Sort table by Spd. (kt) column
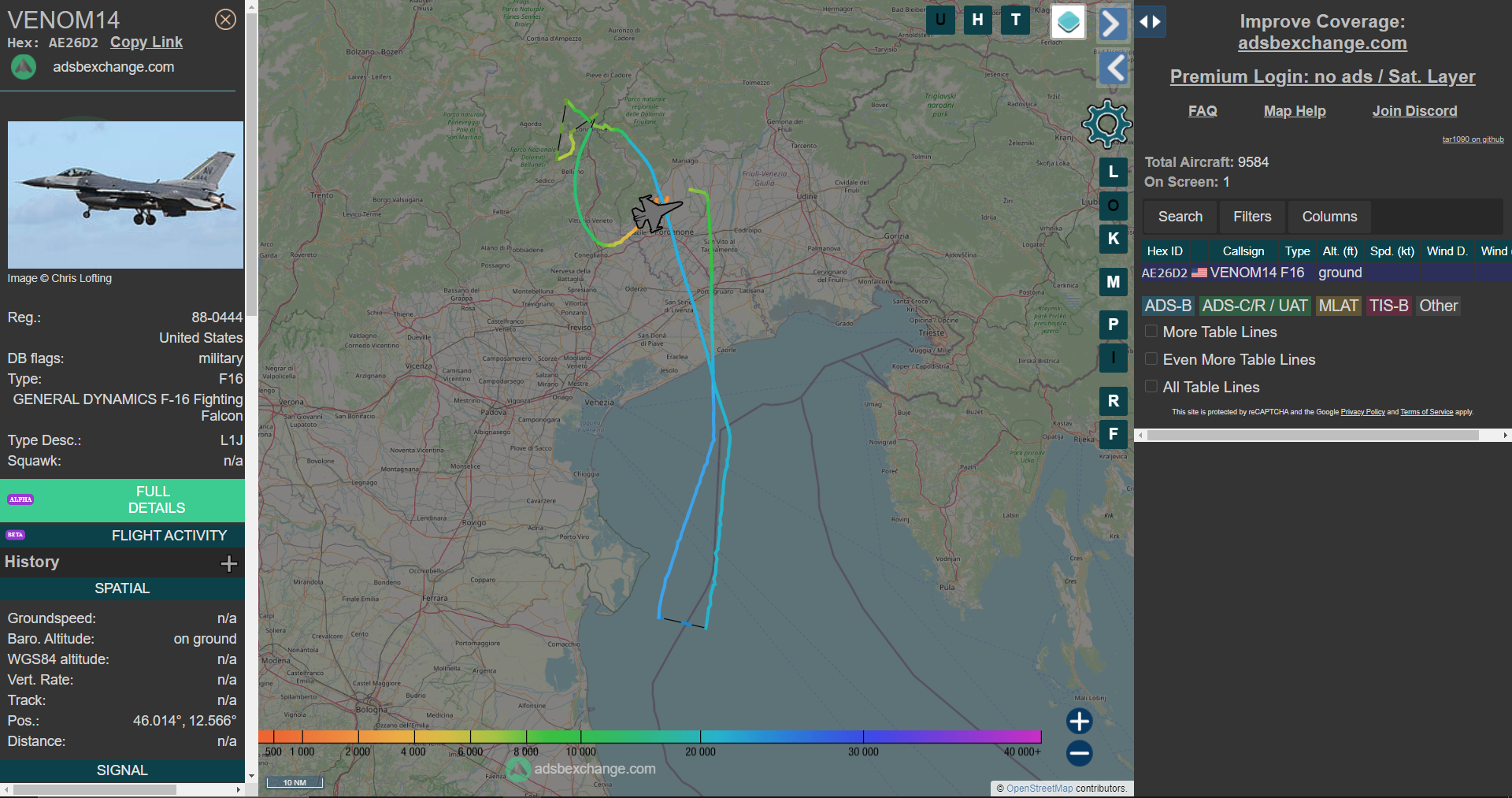The image size is (1512, 798). (x=1392, y=251)
